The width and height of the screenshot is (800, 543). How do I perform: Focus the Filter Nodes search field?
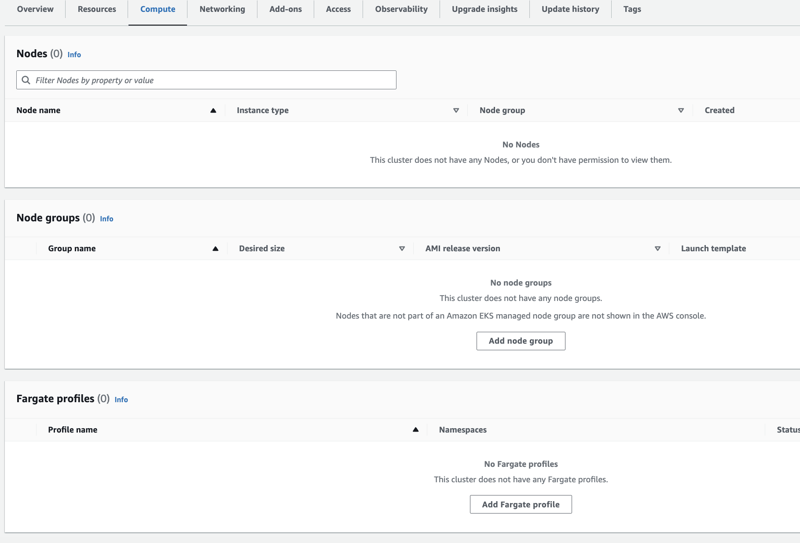[x=206, y=80]
